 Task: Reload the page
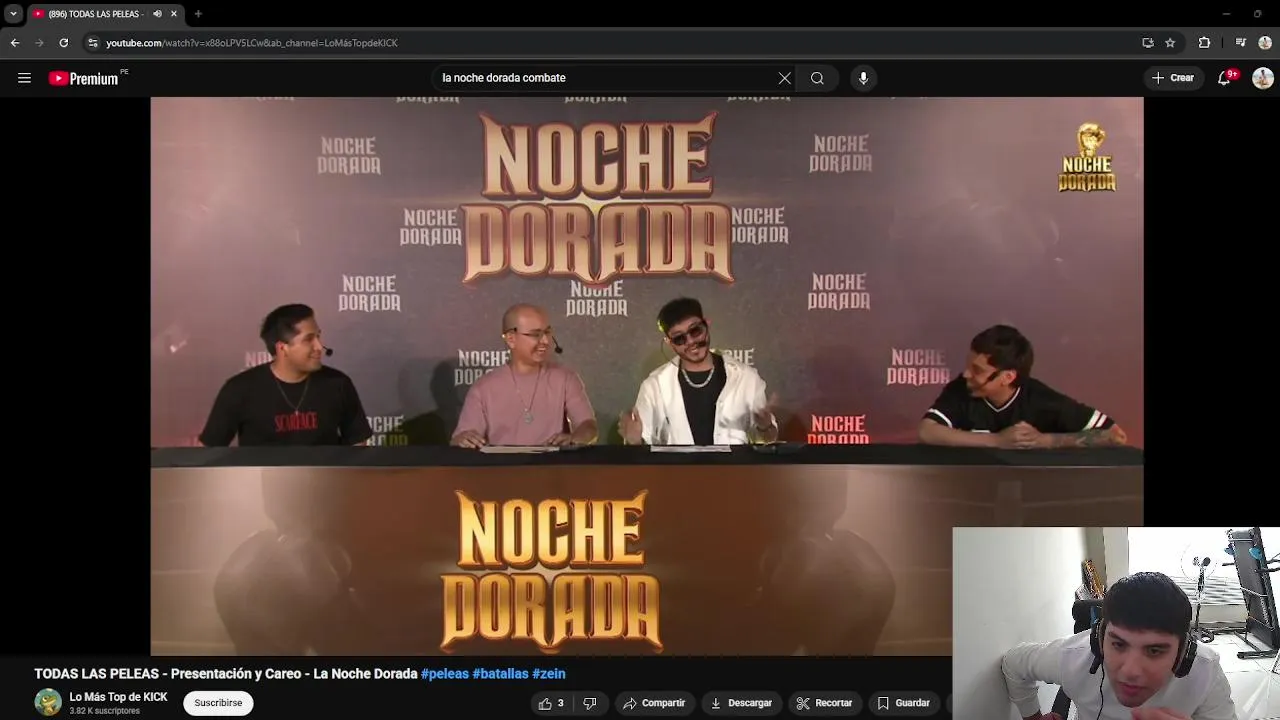pyautogui.click(x=63, y=43)
